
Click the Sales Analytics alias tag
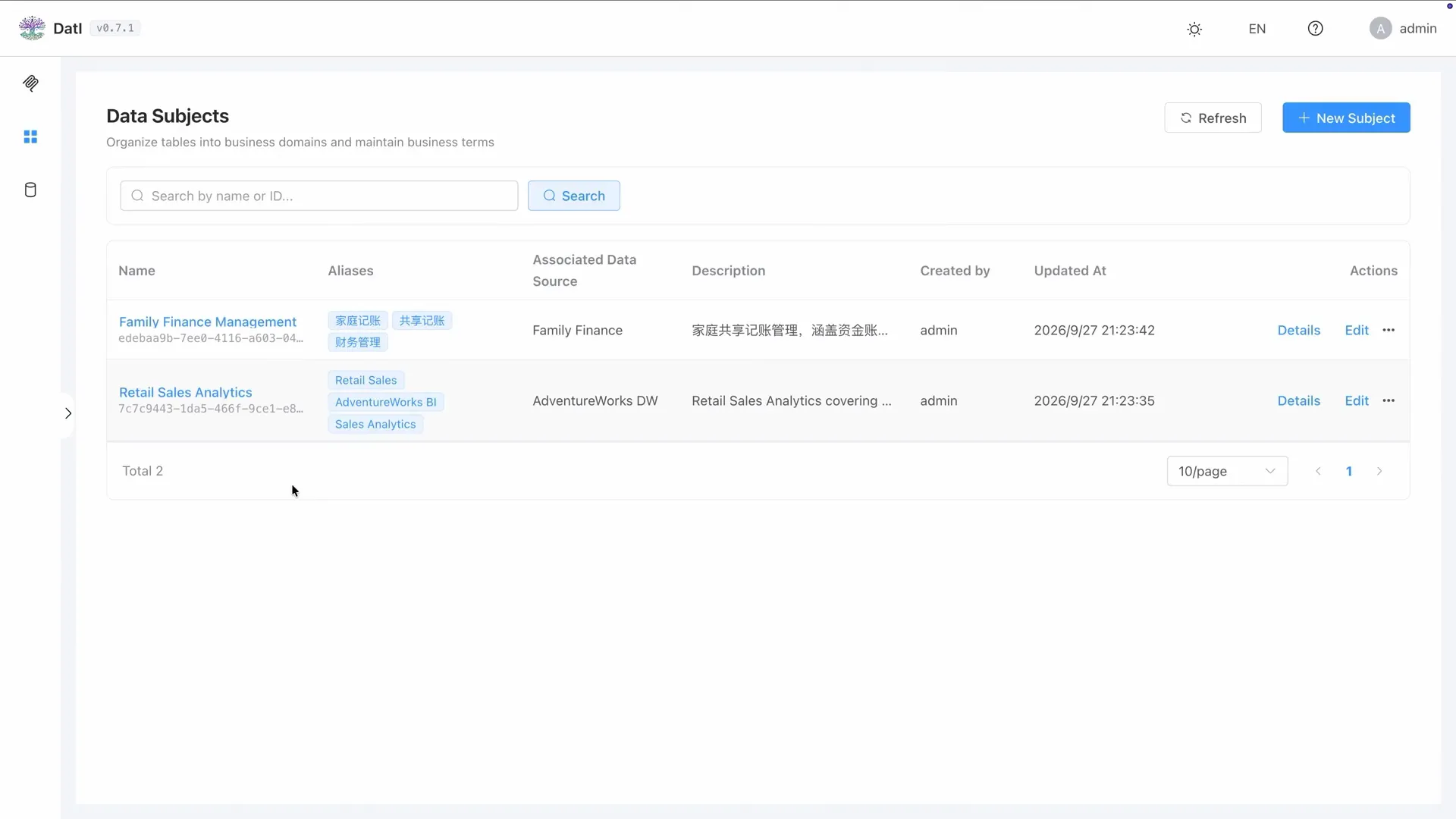coord(375,424)
